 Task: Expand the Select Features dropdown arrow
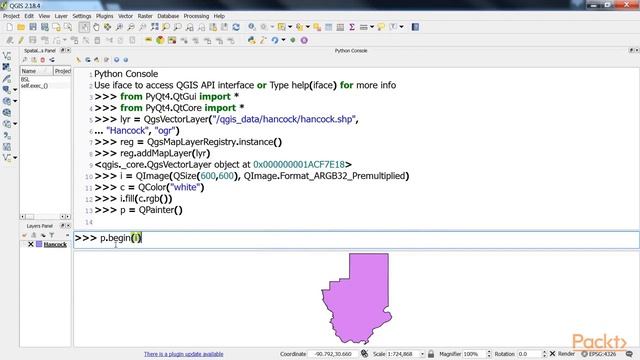pos(290,27)
